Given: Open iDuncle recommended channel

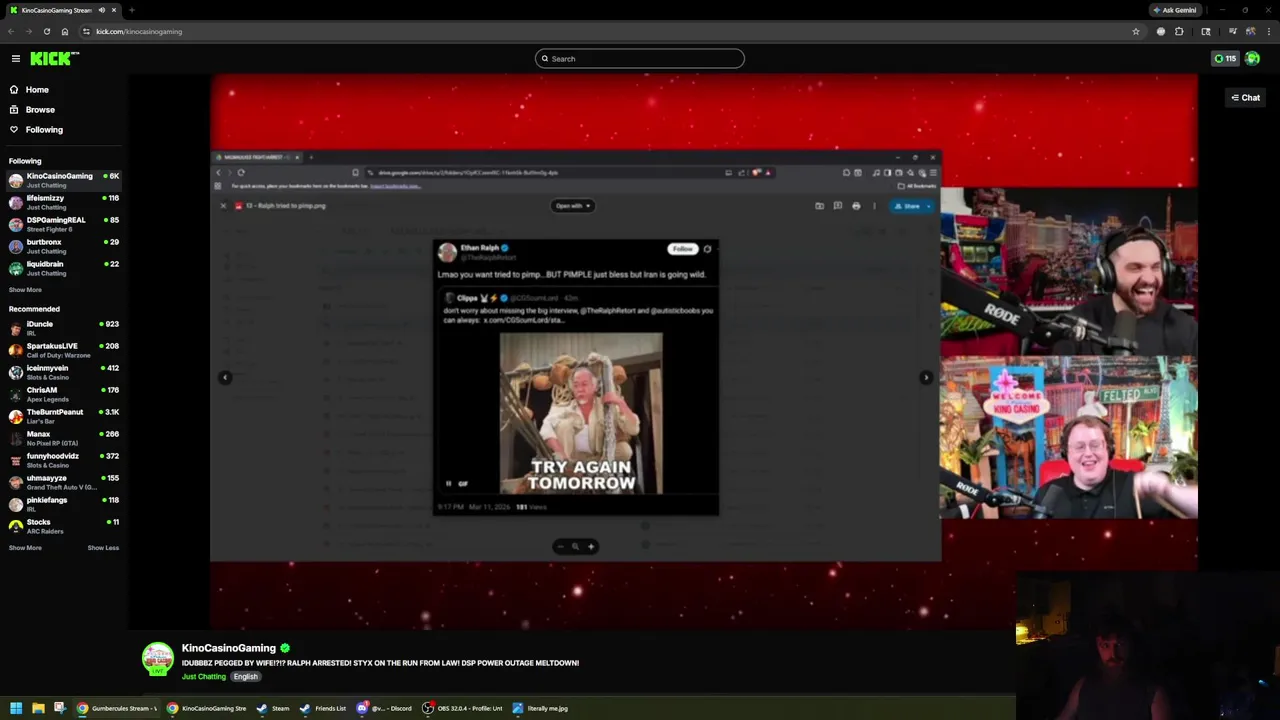Looking at the screenshot, I should (63, 328).
